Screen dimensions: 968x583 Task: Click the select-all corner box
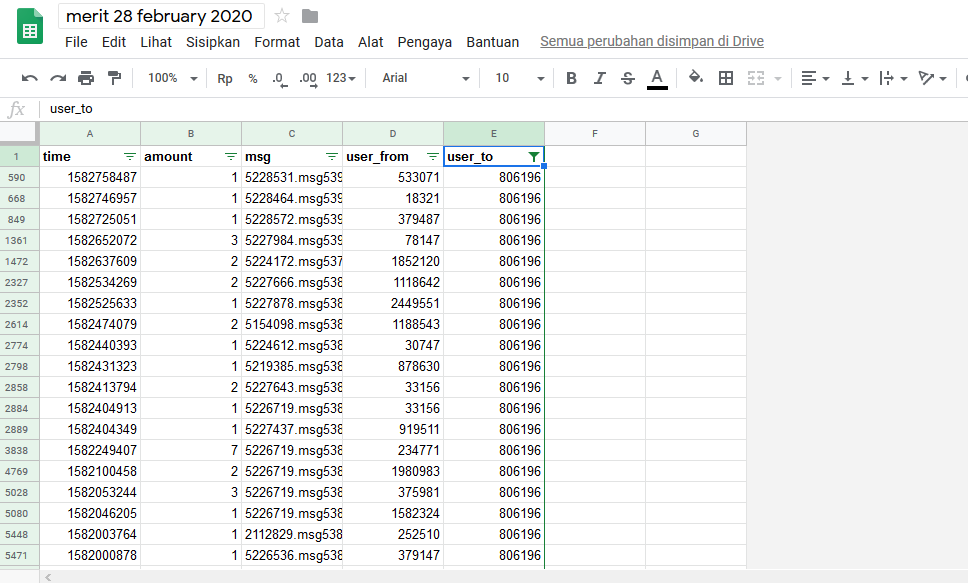19,133
